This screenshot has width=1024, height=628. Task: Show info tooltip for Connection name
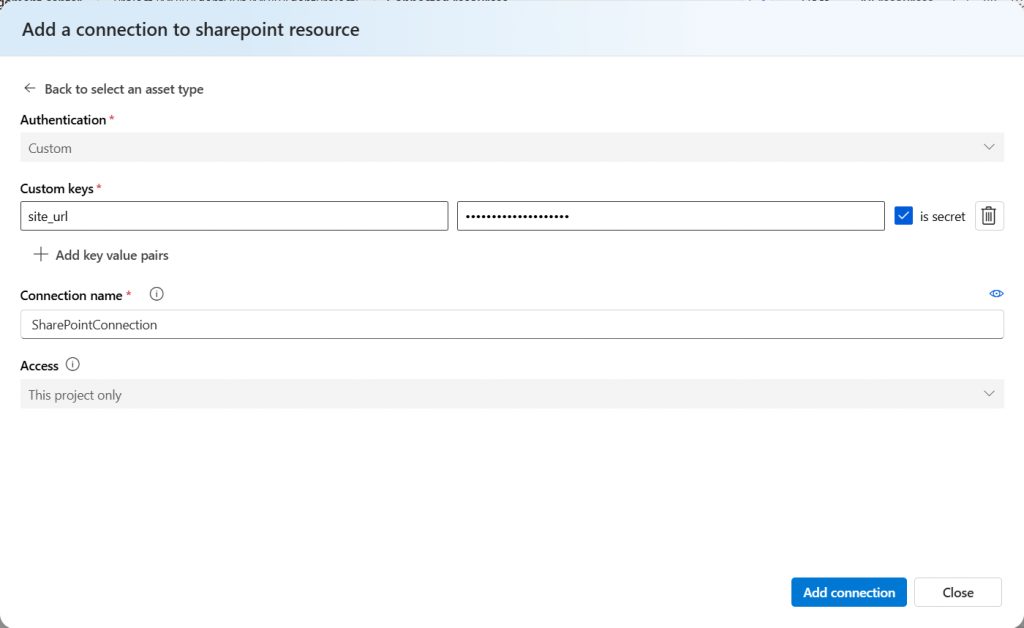pyautogui.click(x=156, y=295)
